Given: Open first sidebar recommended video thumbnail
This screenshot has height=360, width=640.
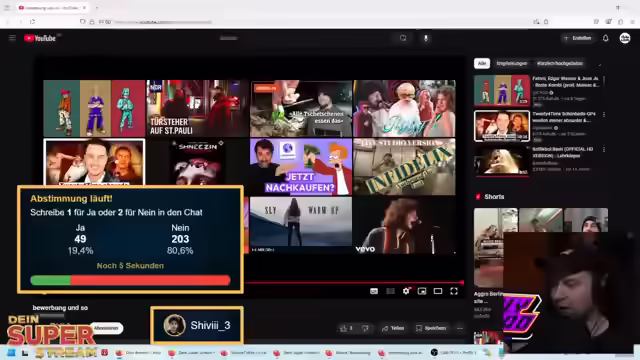Looking at the screenshot, I should click(502, 90).
